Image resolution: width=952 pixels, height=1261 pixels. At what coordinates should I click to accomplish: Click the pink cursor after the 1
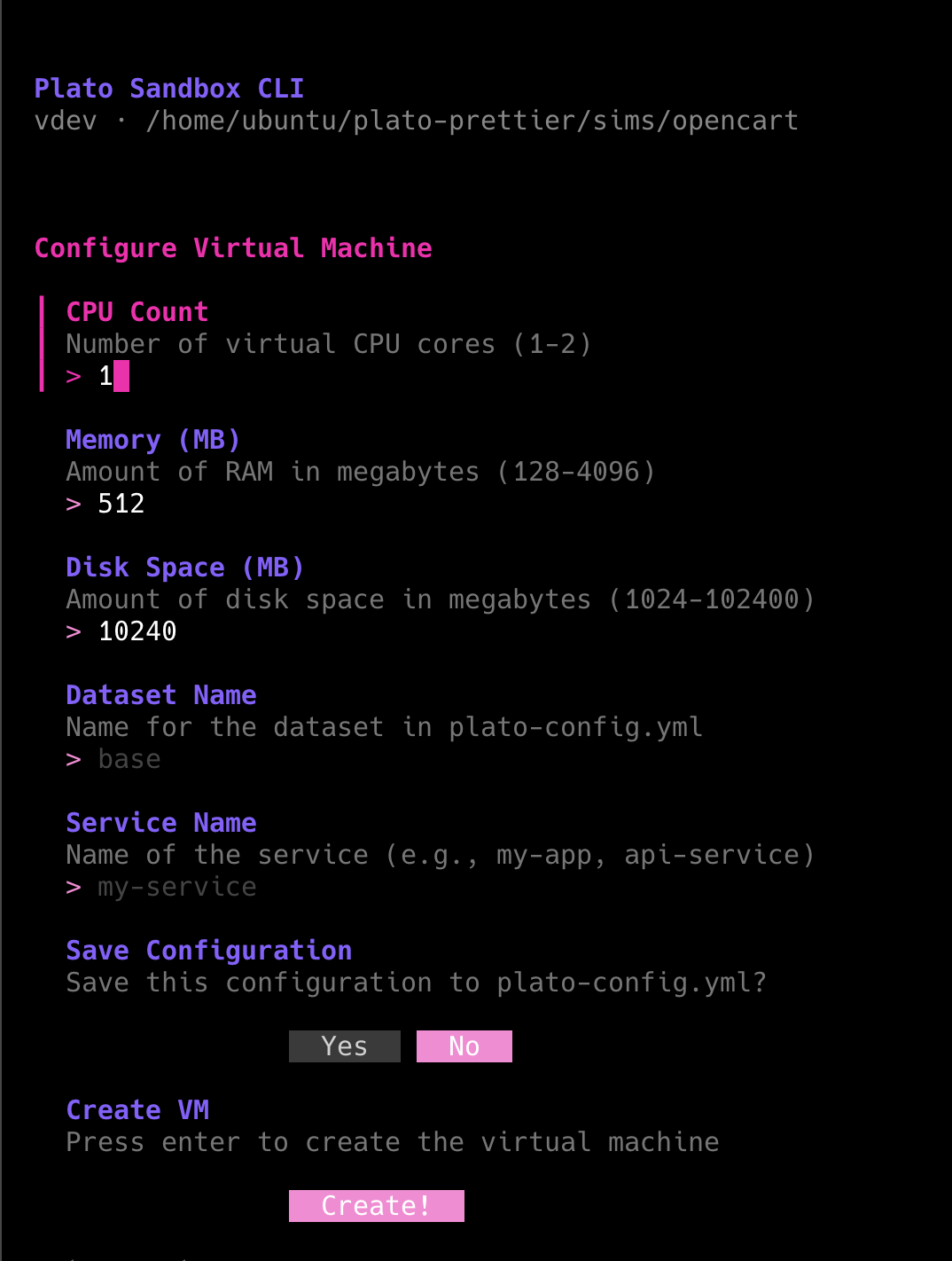(x=123, y=376)
